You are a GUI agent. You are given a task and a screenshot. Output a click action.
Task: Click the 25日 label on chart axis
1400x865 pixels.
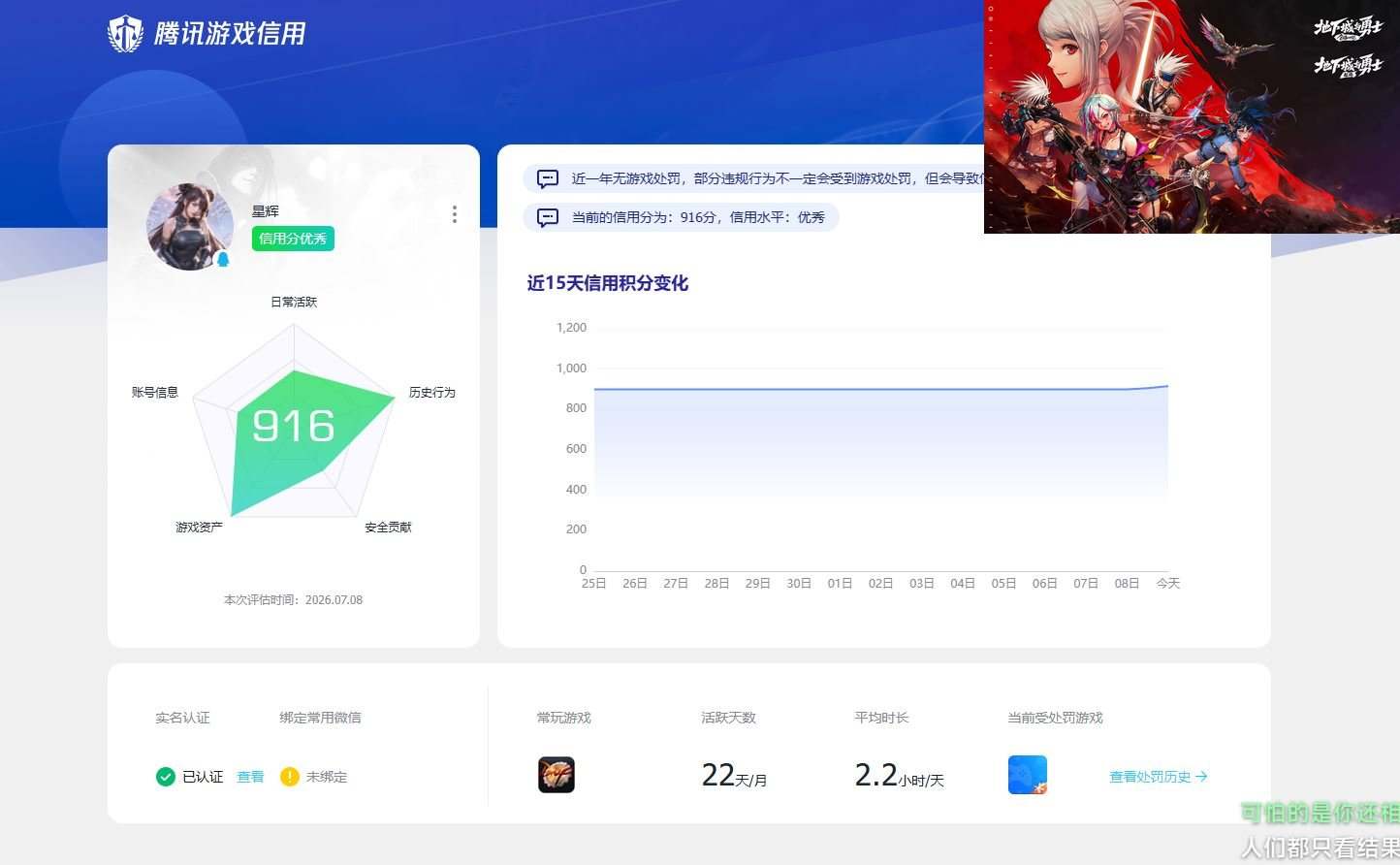[x=593, y=583]
